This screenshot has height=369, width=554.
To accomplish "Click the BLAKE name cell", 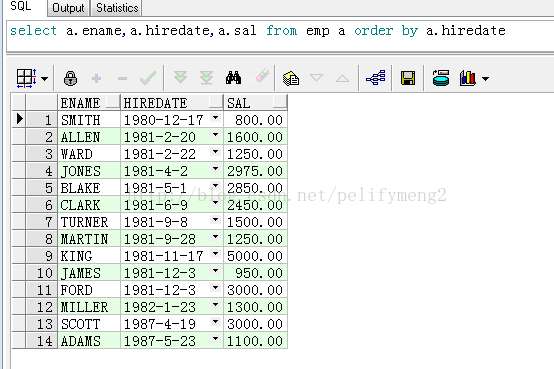I will [89, 188].
